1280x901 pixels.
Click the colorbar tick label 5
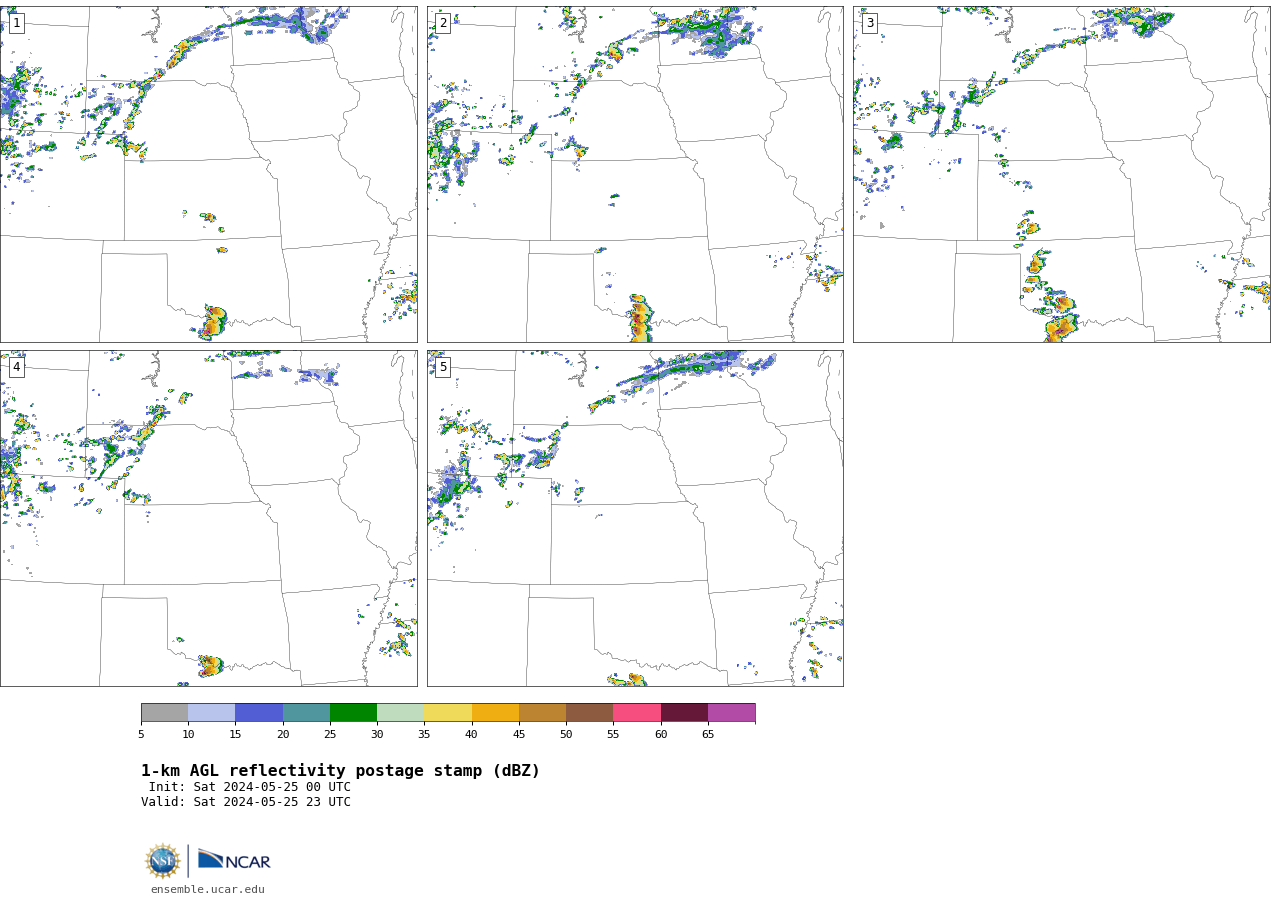(141, 735)
